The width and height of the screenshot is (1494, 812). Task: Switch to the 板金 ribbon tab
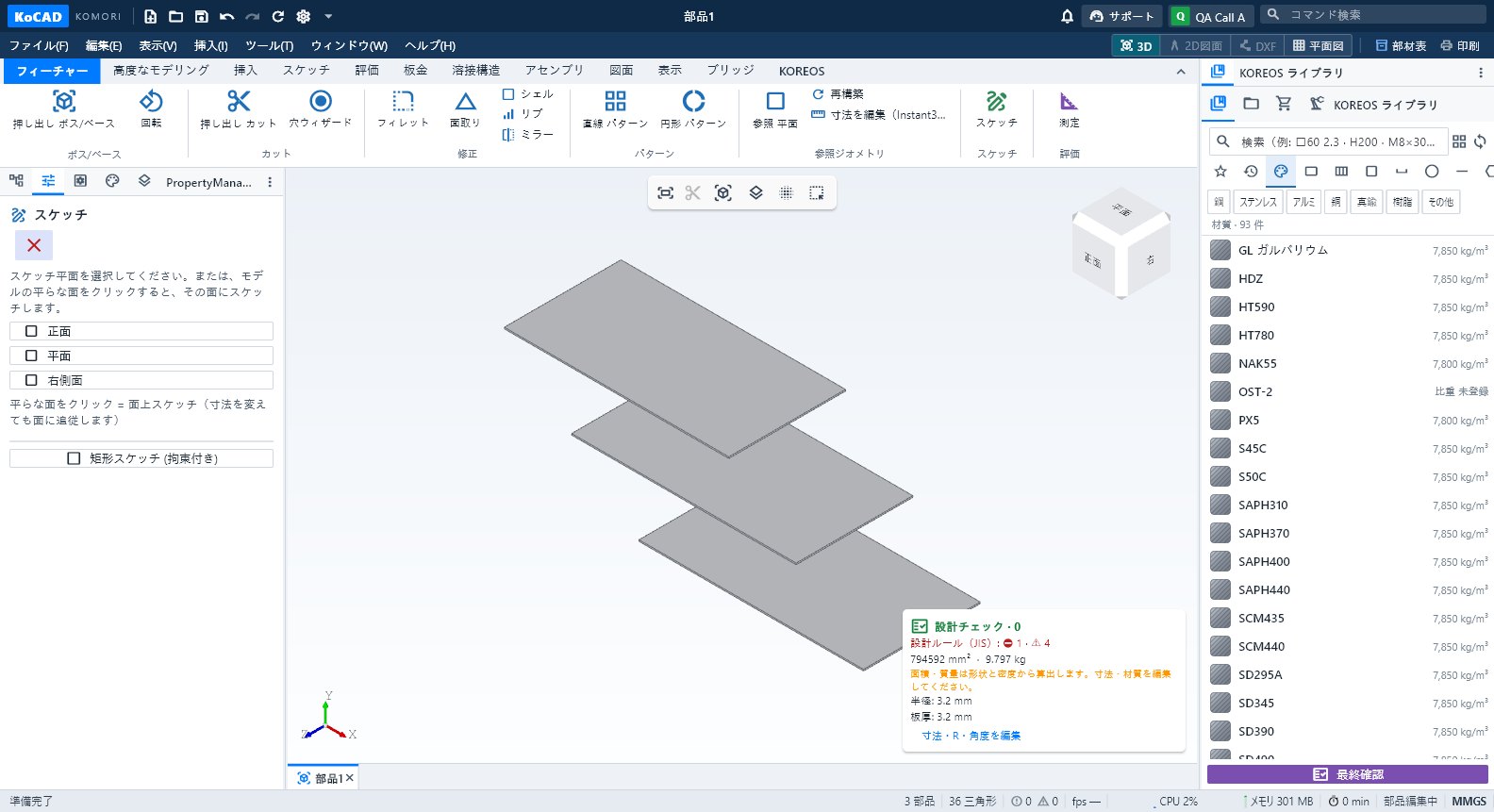tap(416, 71)
